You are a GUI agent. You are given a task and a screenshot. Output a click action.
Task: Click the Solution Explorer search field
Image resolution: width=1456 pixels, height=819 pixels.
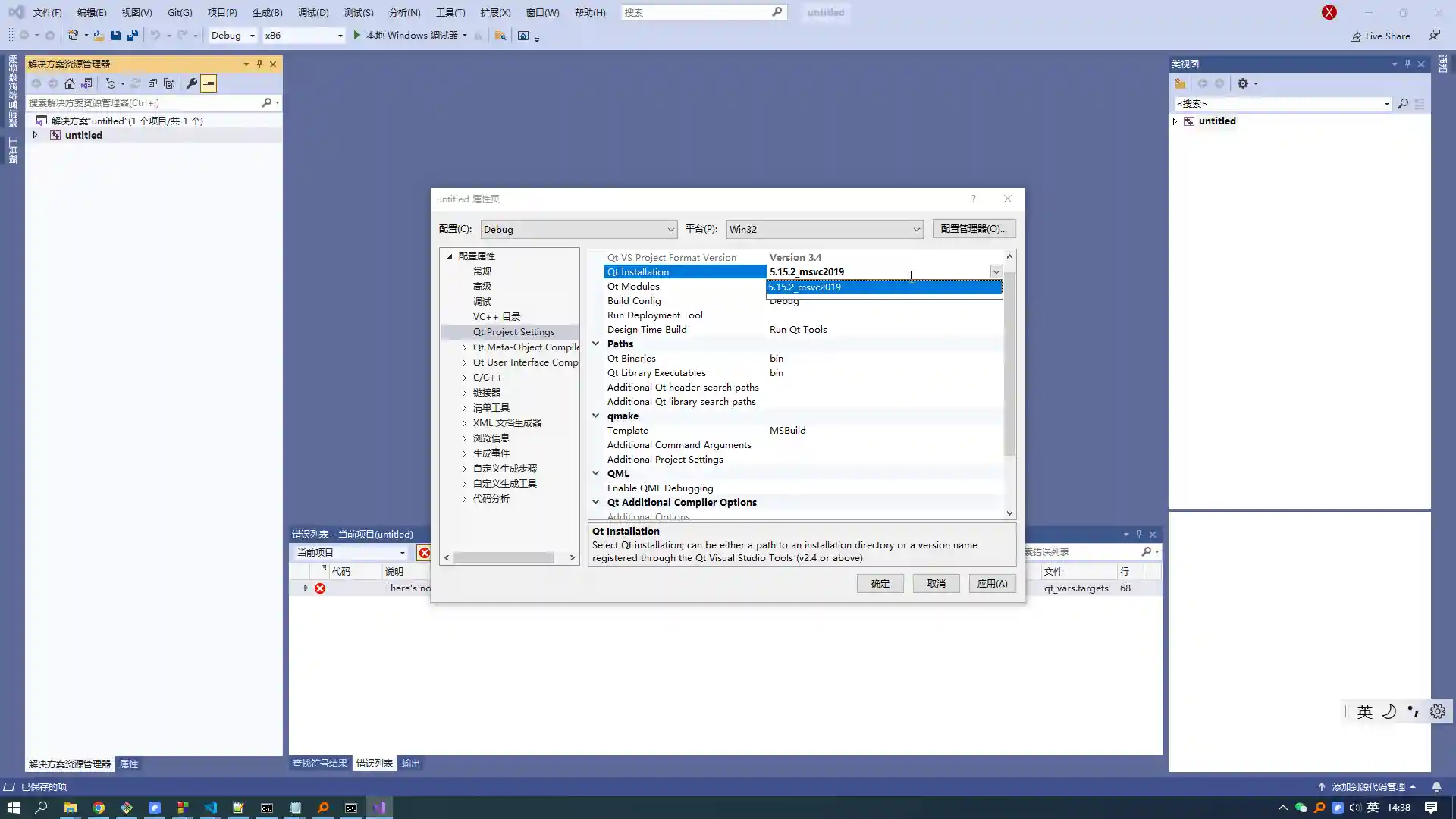[144, 102]
